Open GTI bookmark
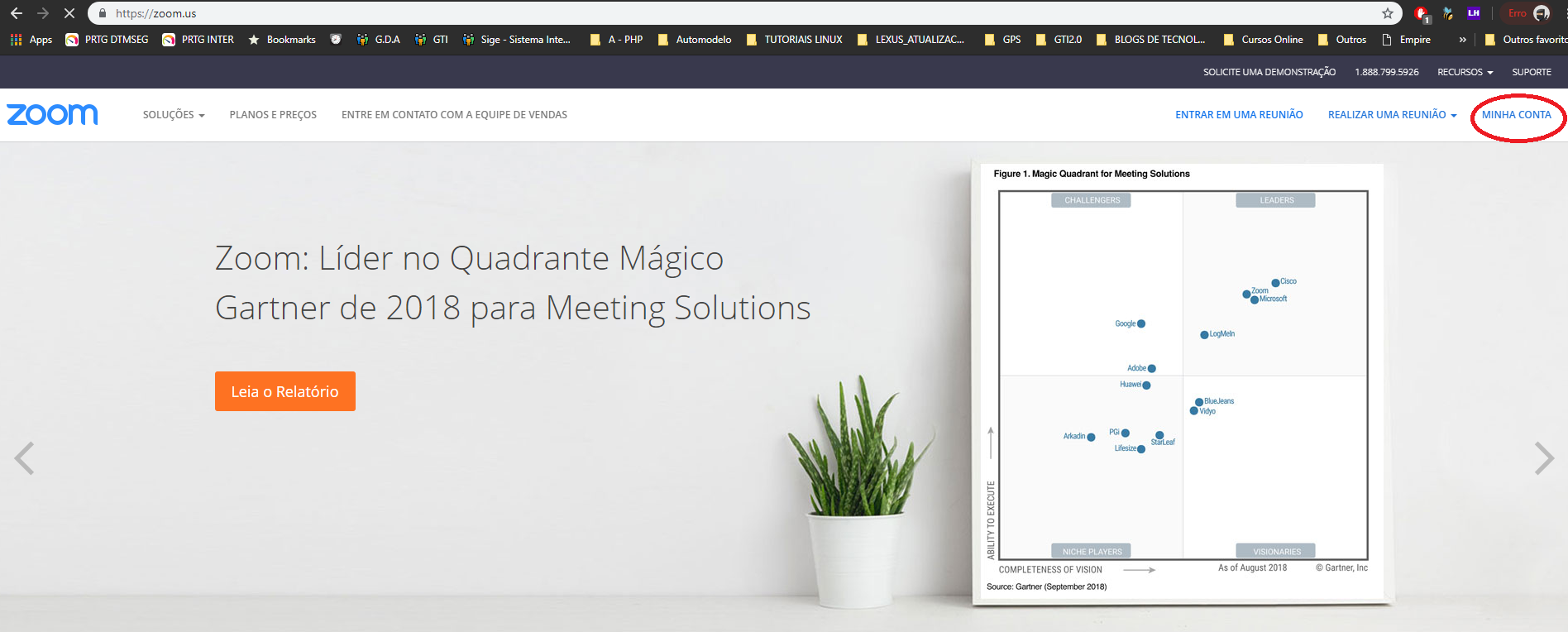 pyautogui.click(x=432, y=40)
